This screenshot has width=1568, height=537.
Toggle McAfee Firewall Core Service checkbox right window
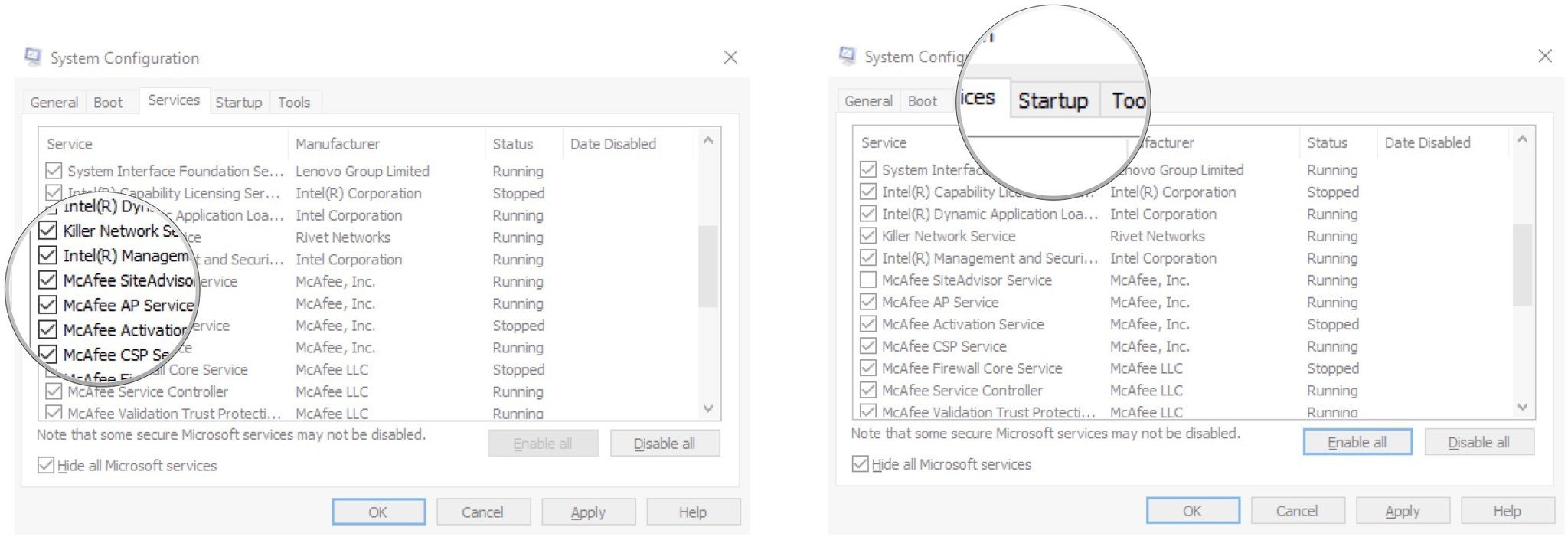[x=868, y=368]
